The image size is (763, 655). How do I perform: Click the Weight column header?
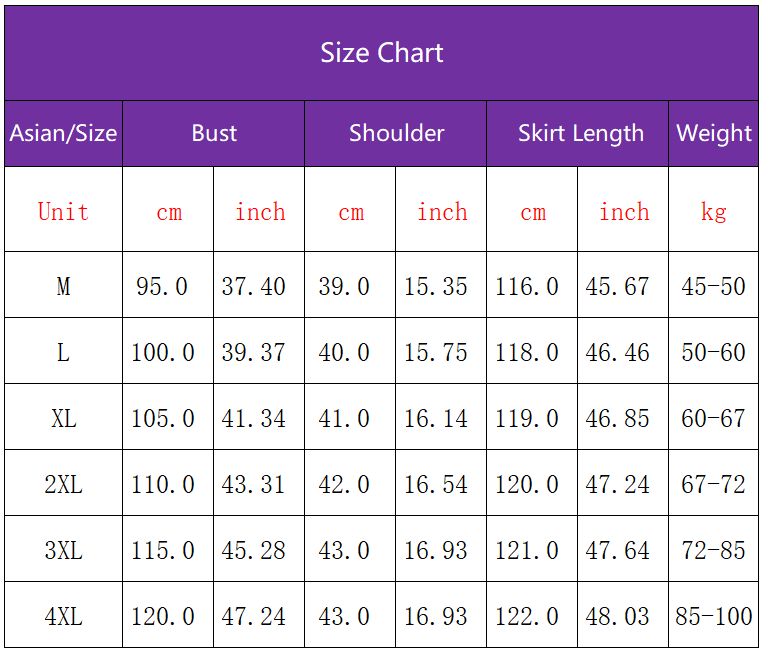[713, 133]
